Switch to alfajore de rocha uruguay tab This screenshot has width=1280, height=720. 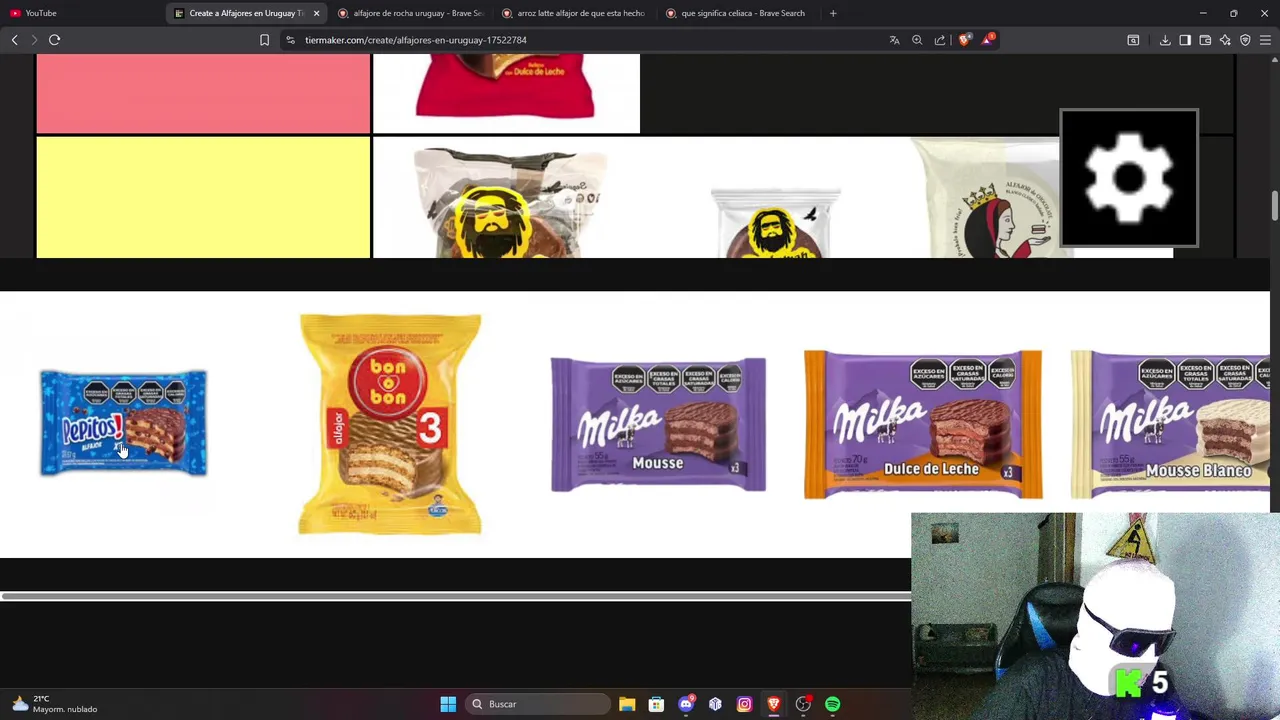(x=410, y=13)
